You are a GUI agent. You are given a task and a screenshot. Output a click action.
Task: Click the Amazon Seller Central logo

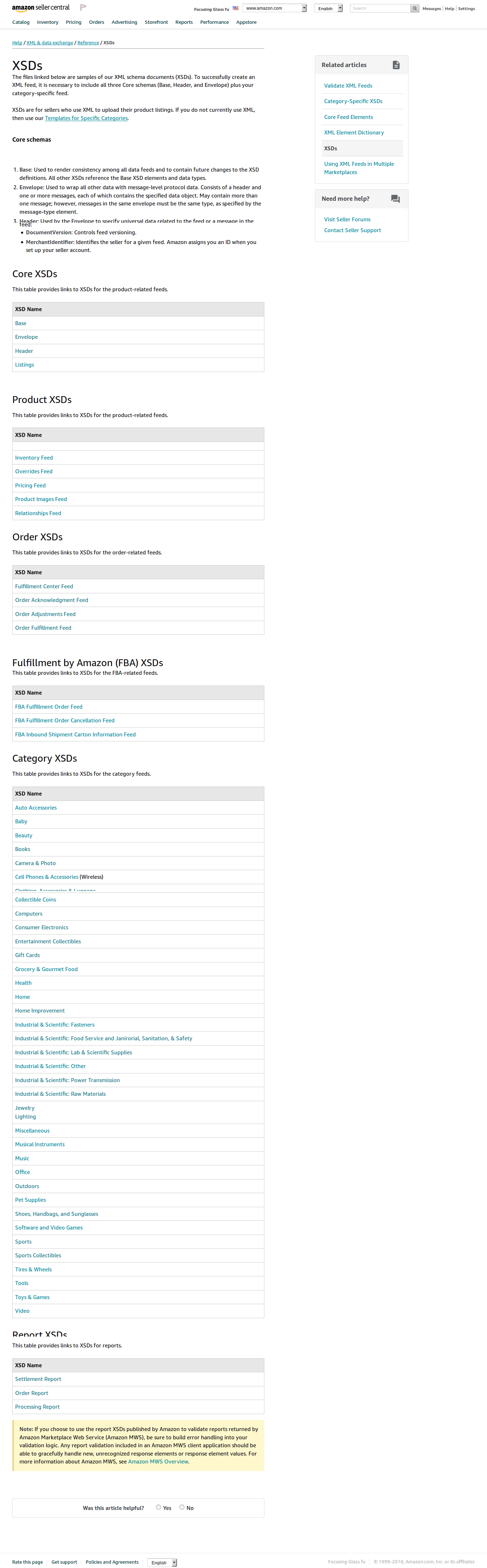(x=41, y=8)
